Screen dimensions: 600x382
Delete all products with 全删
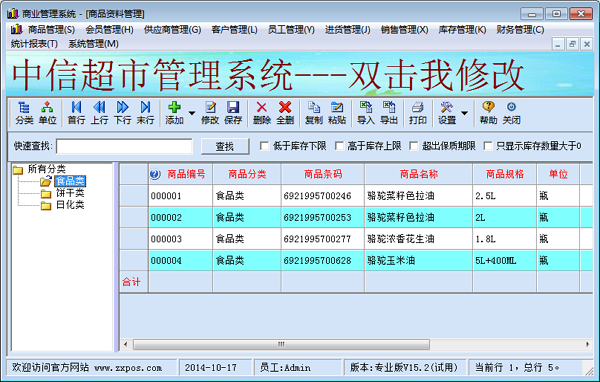(285, 113)
